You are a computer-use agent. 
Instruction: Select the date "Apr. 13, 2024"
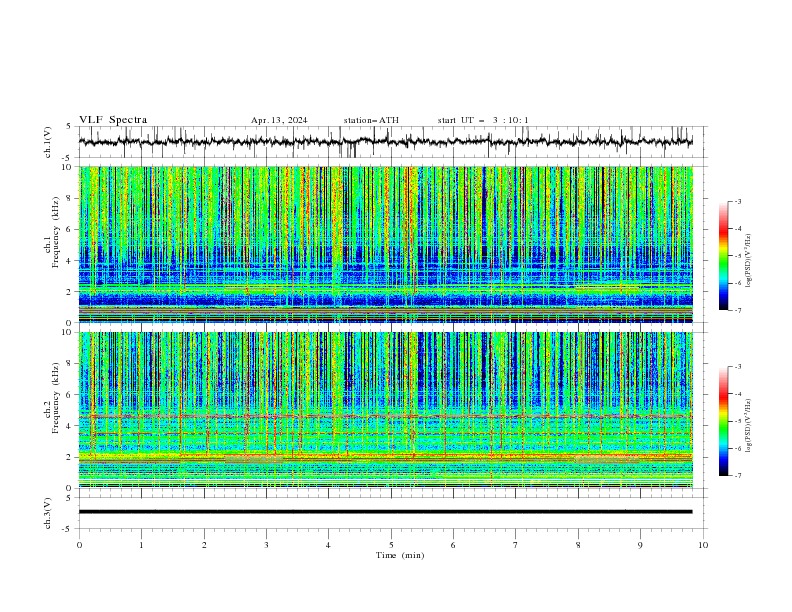click(279, 120)
